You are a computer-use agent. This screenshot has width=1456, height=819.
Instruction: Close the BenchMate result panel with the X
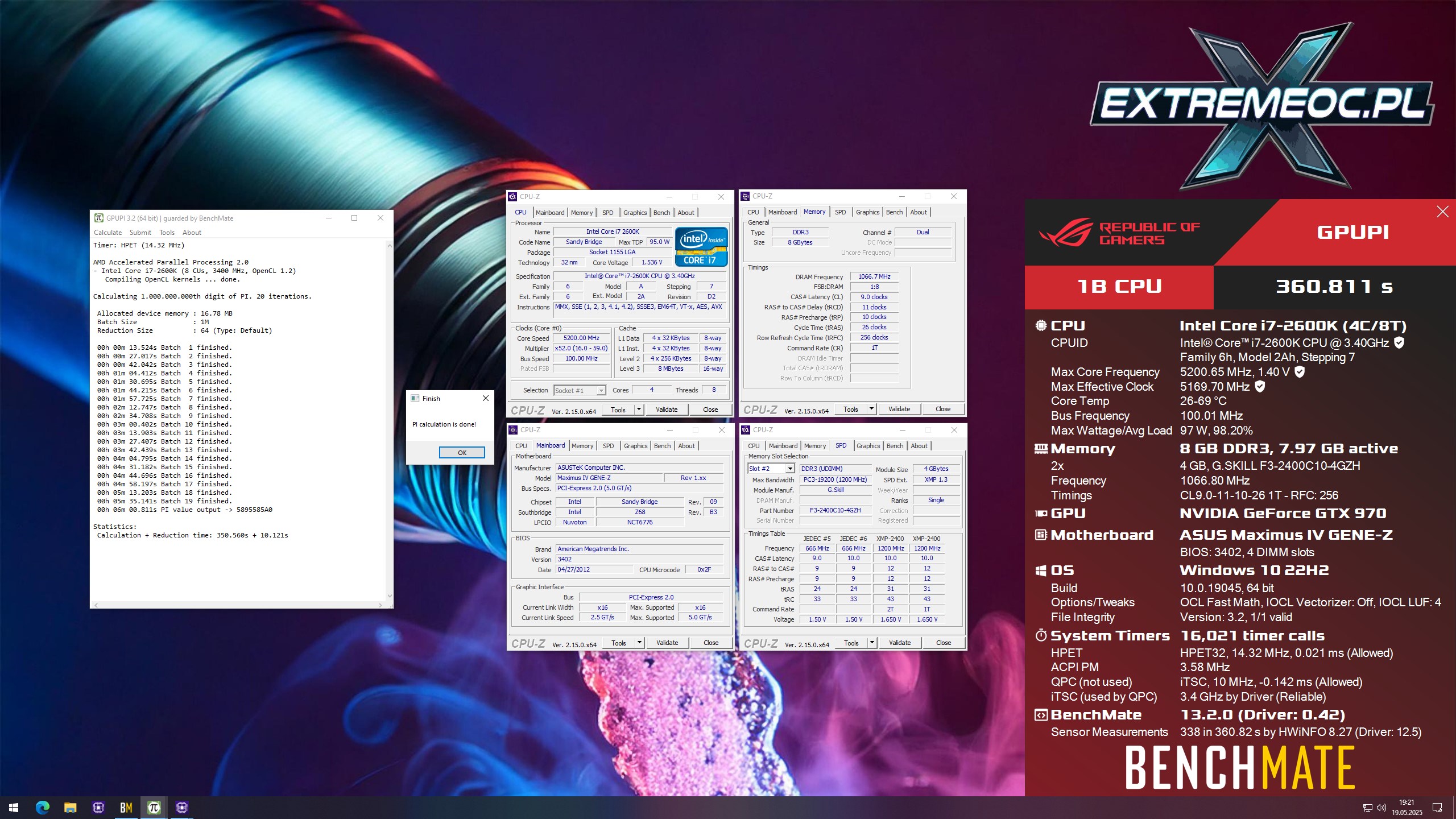[1442, 212]
